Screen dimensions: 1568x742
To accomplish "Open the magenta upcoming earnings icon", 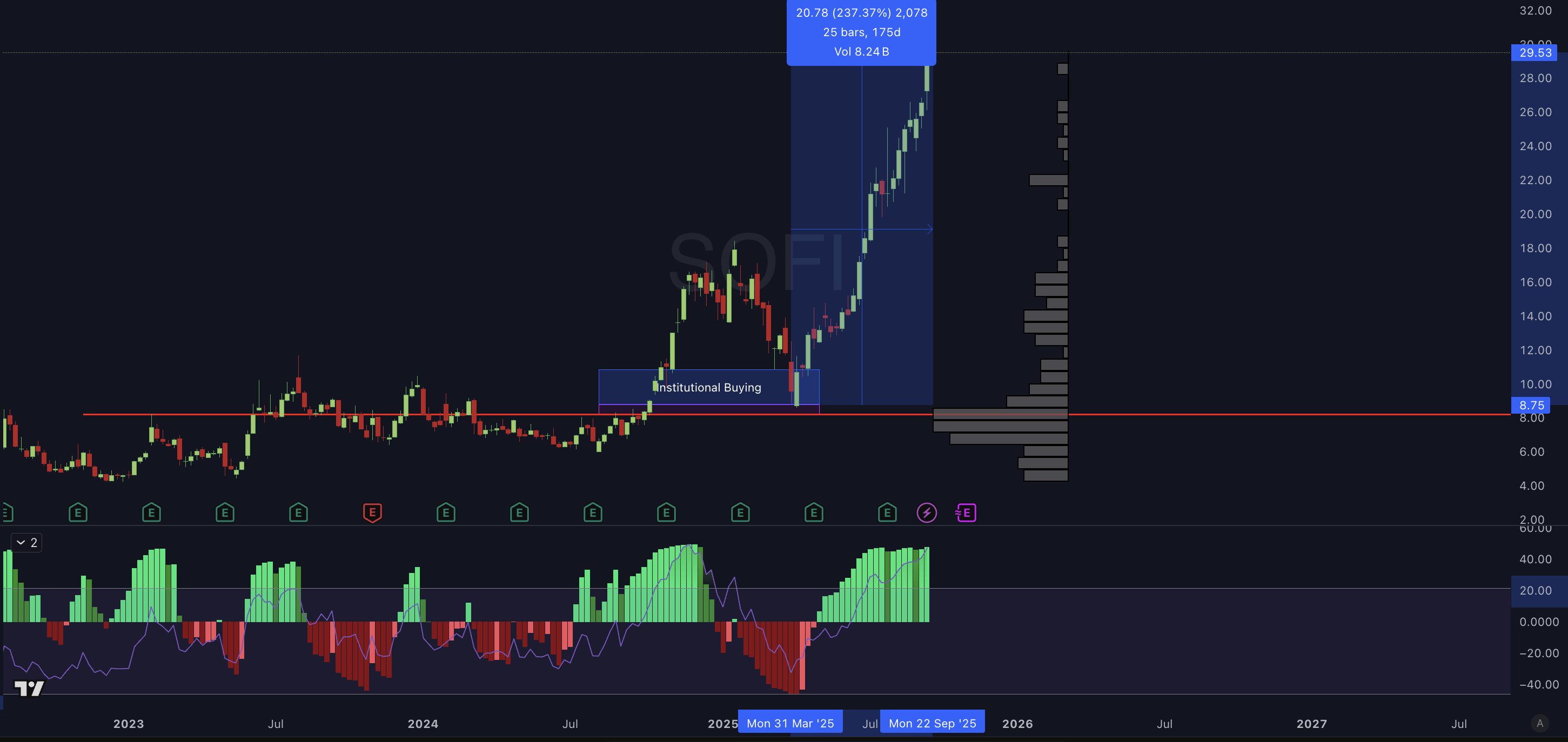I will [x=966, y=512].
